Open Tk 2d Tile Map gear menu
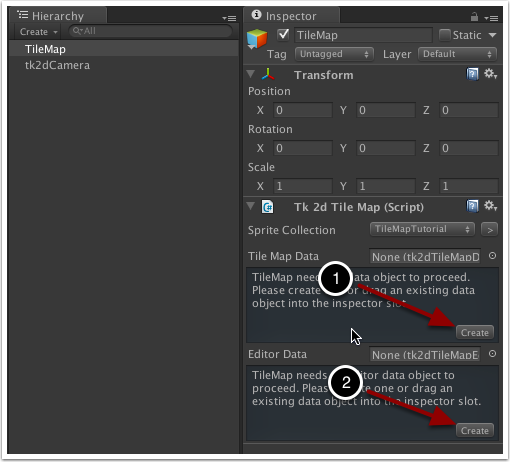Image resolution: width=510 pixels, height=462 pixels. (490, 206)
